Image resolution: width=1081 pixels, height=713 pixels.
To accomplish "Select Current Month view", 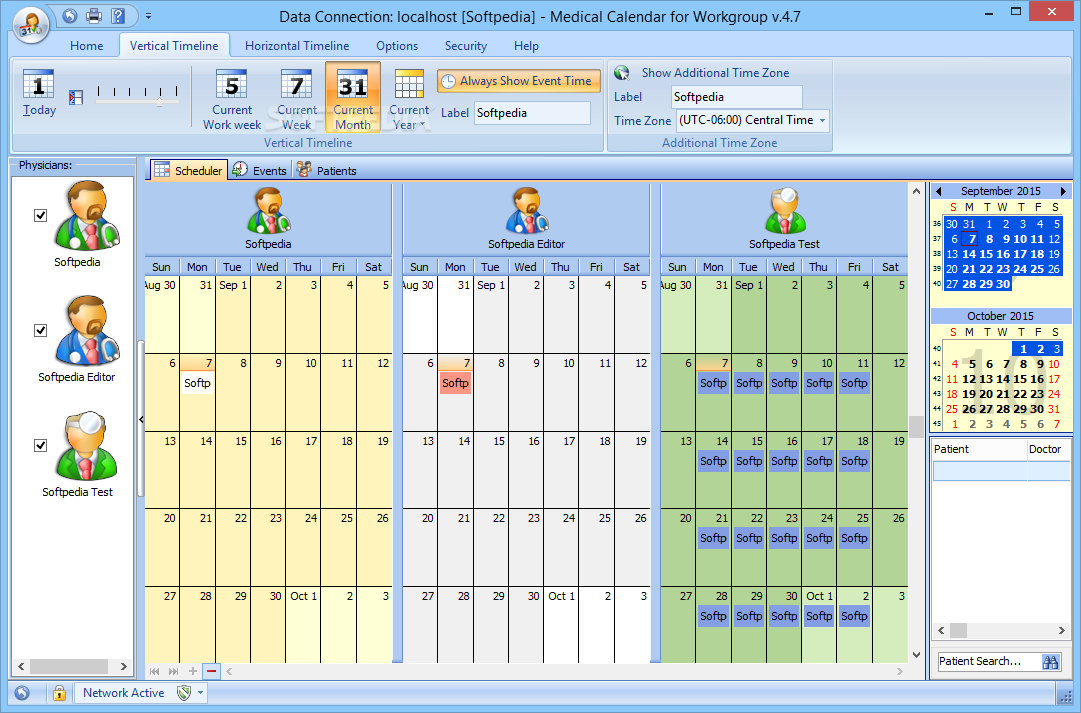I will 353,99.
